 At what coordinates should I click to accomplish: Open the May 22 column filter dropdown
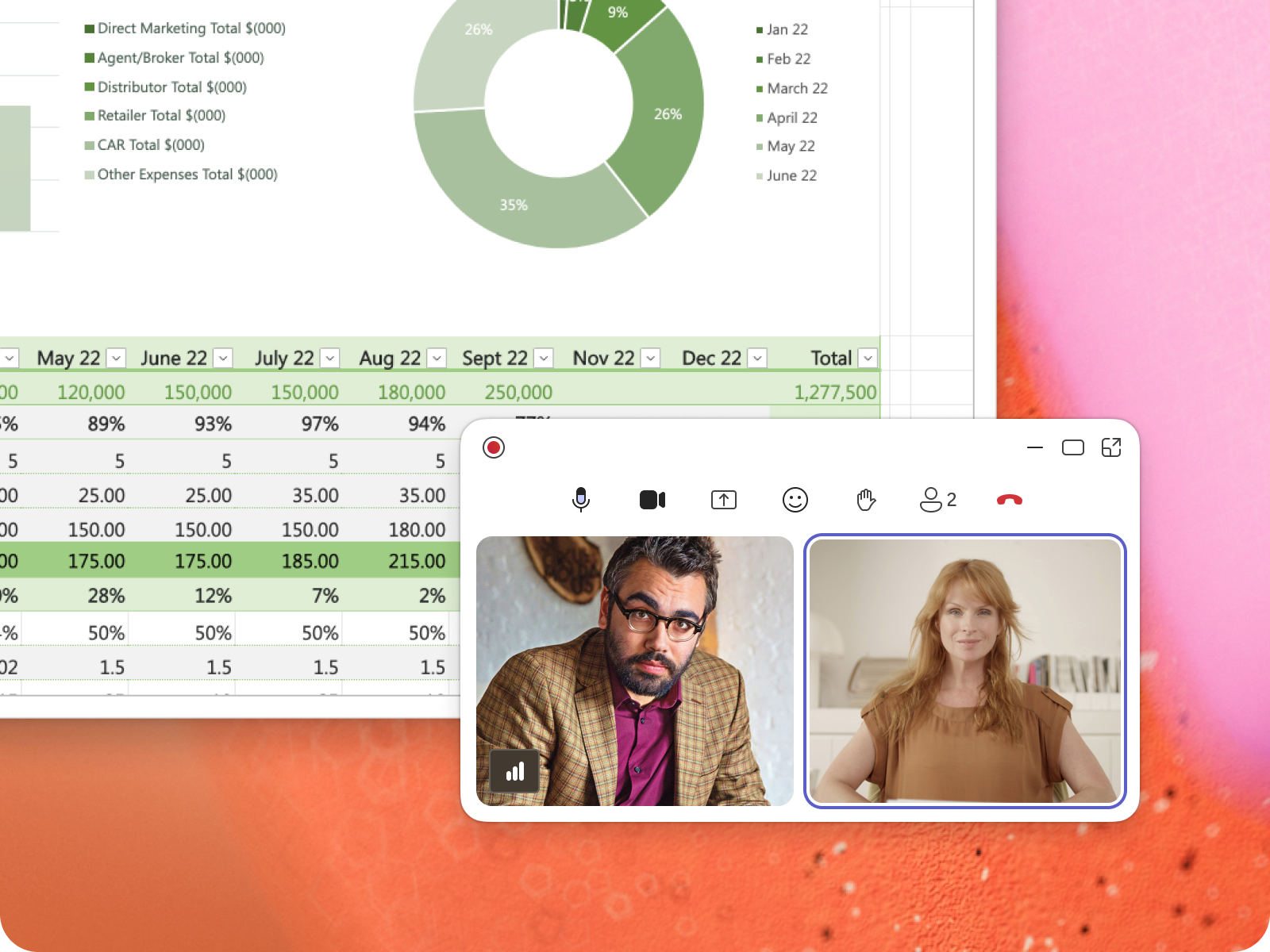pyautogui.click(x=117, y=359)
